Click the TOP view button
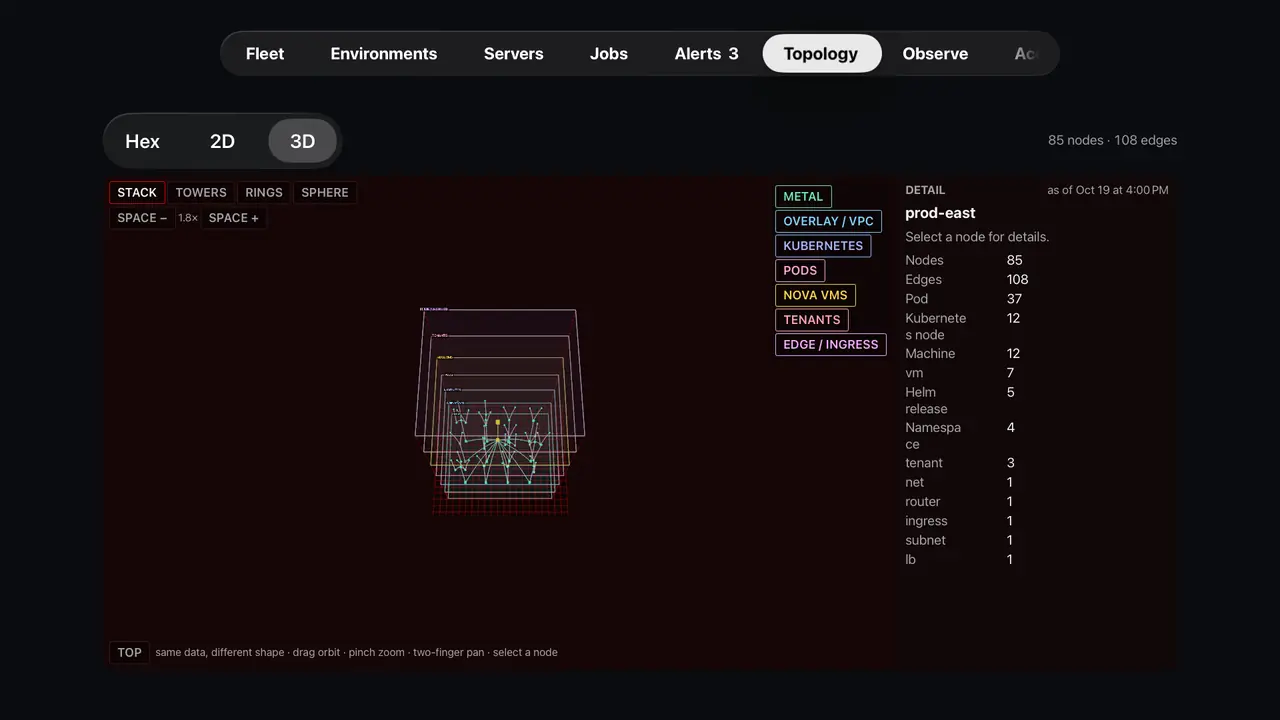 click(129, 652)
